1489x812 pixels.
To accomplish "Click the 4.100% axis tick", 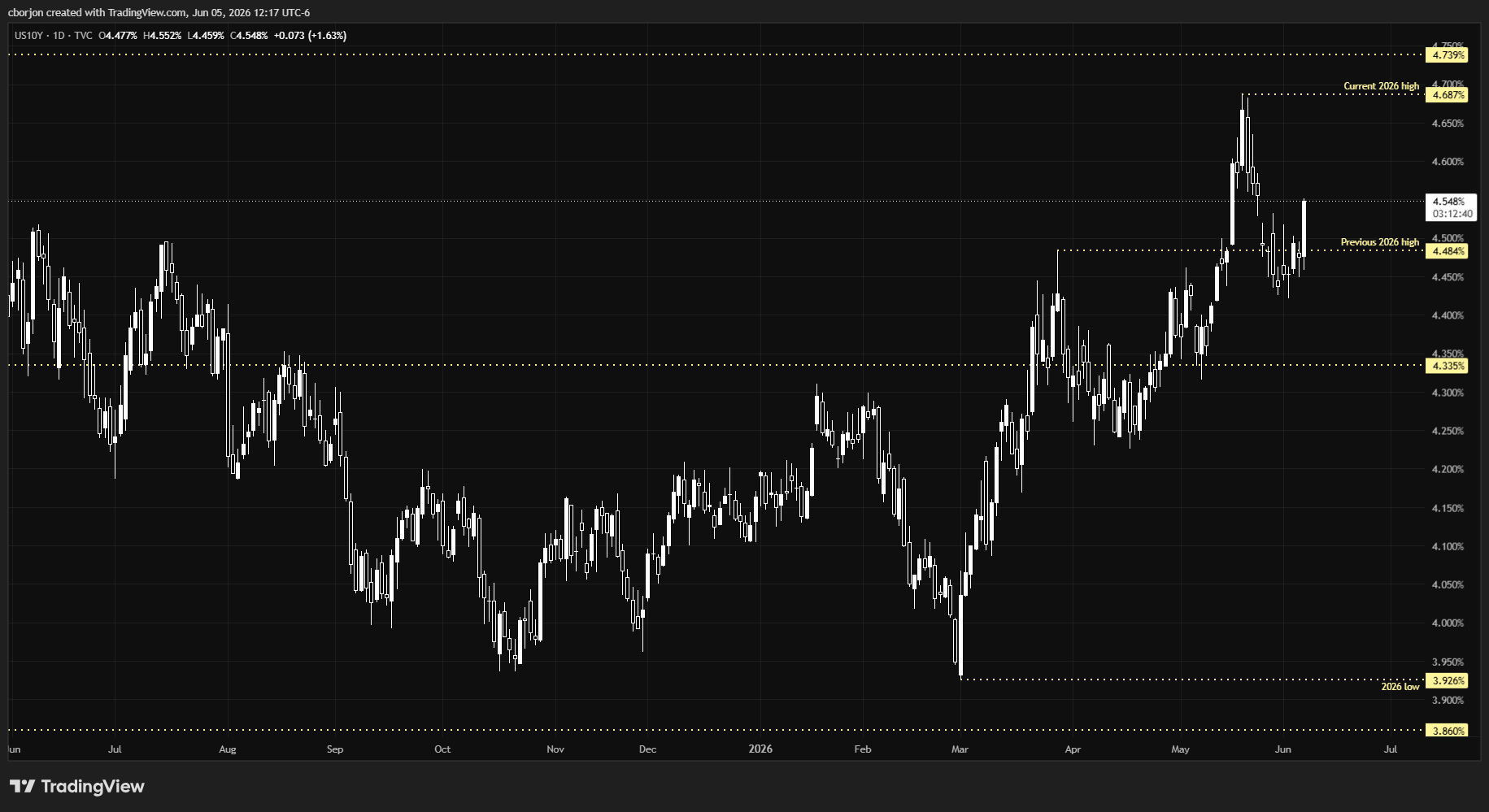I will click(x=1448, y=546).
